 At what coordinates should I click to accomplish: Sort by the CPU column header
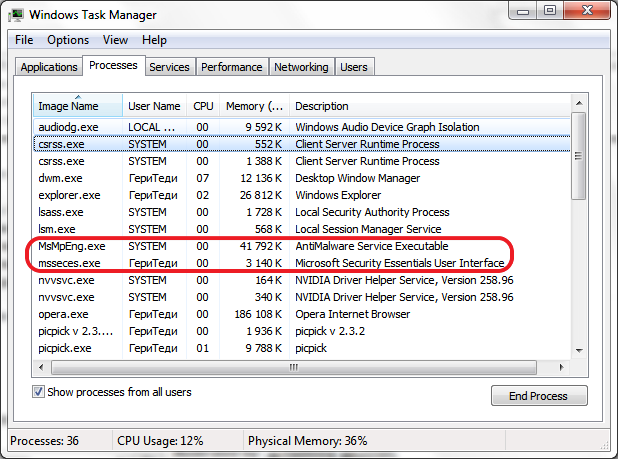(x=203, y=106)
